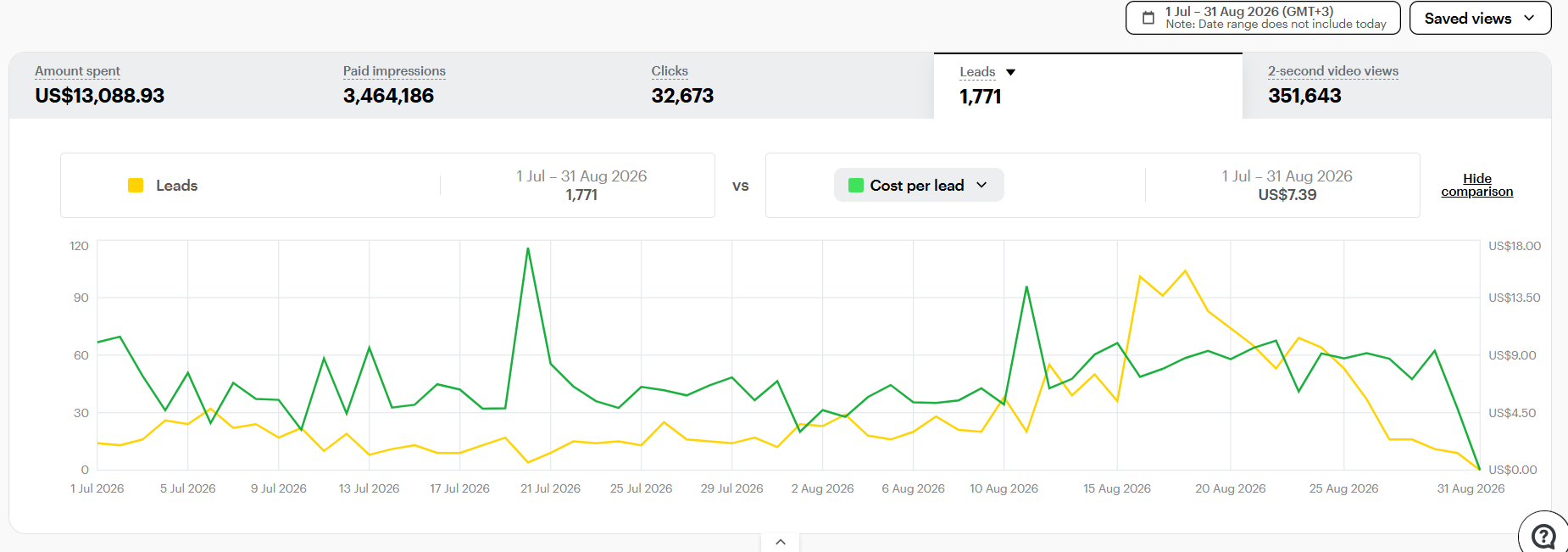Select the Amount spent metric tab
The height and width of the screenshot is (552, 1568).
pos(163,86)
